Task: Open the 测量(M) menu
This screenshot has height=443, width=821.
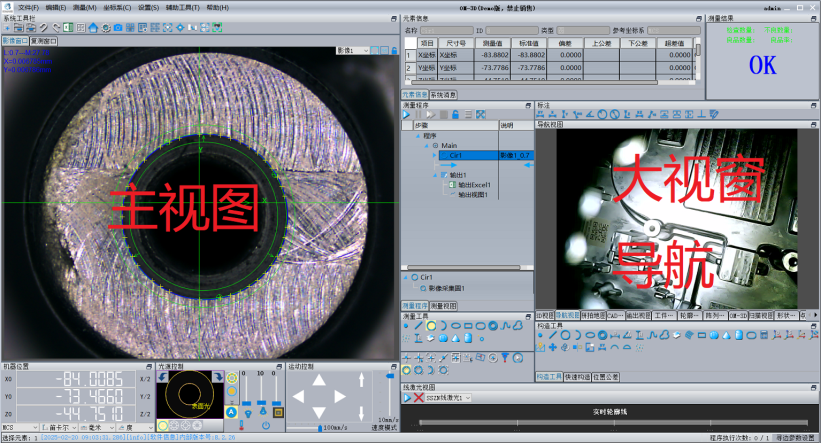Action: pos(84,7)
